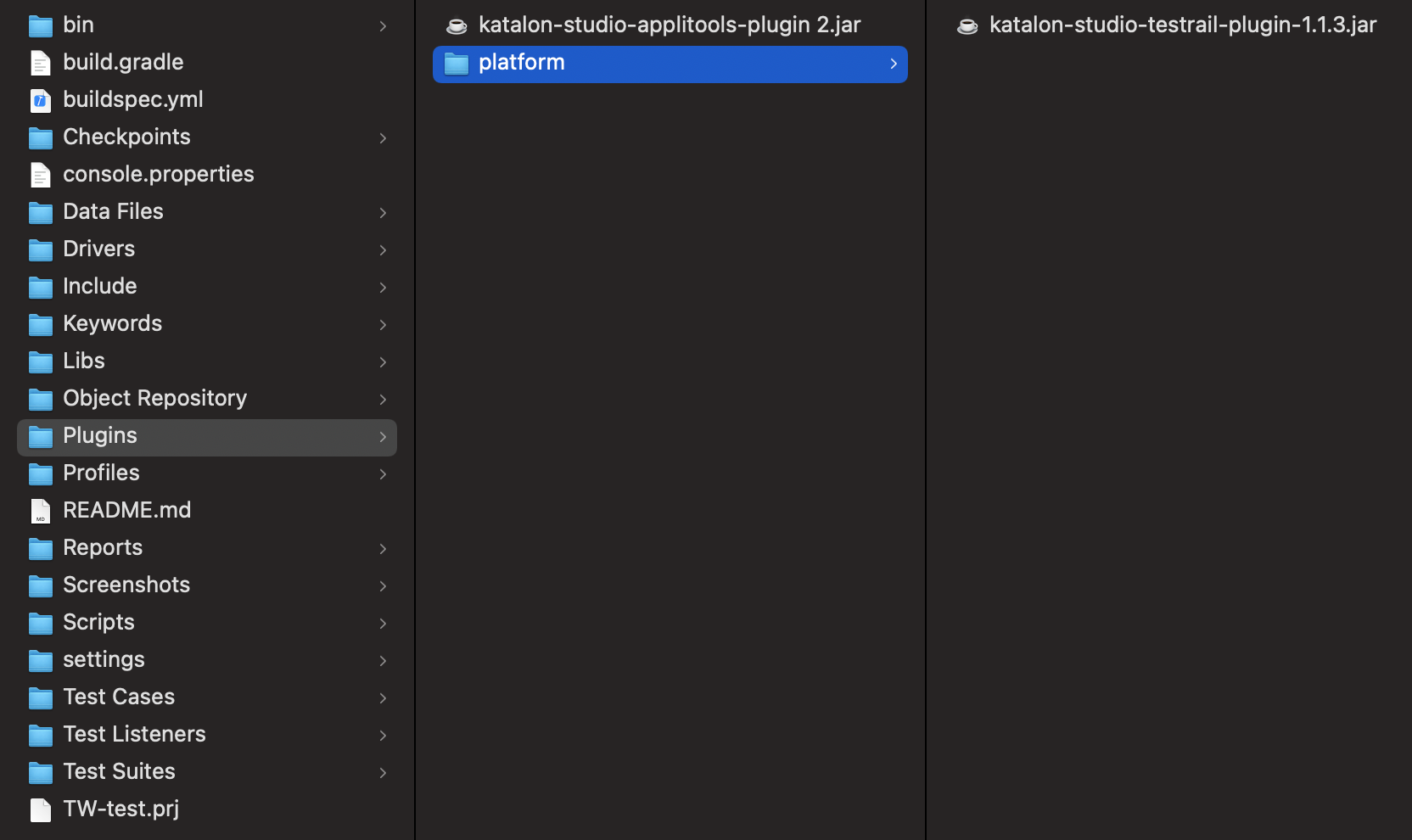Open the Test Listeners folder
Image resolution: width=1412 pixels, height=840 pixels.
coord(134,734)
